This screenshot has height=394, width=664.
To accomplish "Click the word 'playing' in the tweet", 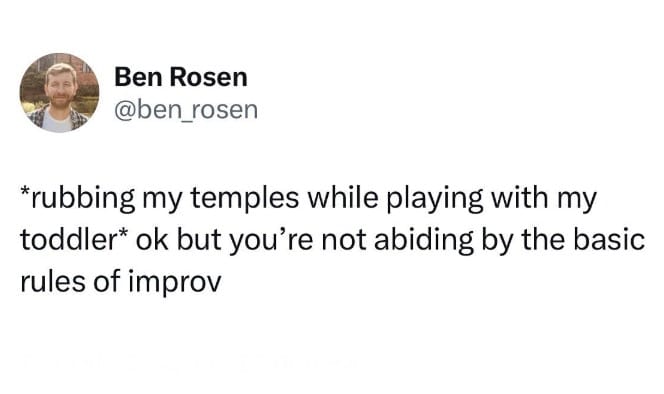I will 434,198.
